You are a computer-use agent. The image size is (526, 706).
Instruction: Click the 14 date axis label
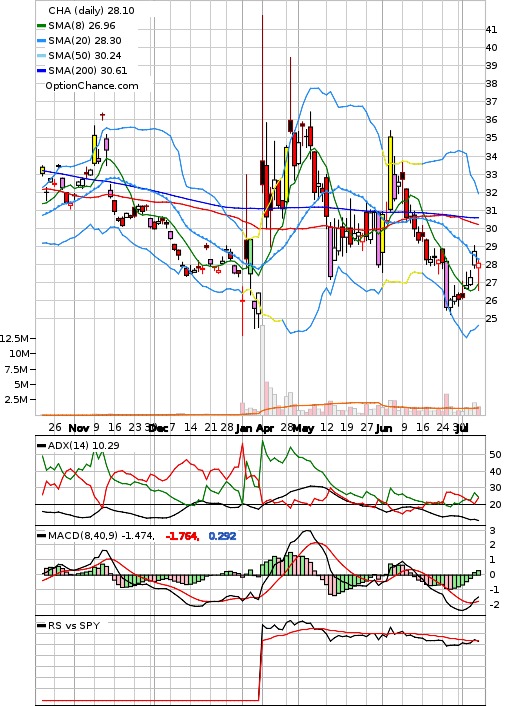coord(190,427)
